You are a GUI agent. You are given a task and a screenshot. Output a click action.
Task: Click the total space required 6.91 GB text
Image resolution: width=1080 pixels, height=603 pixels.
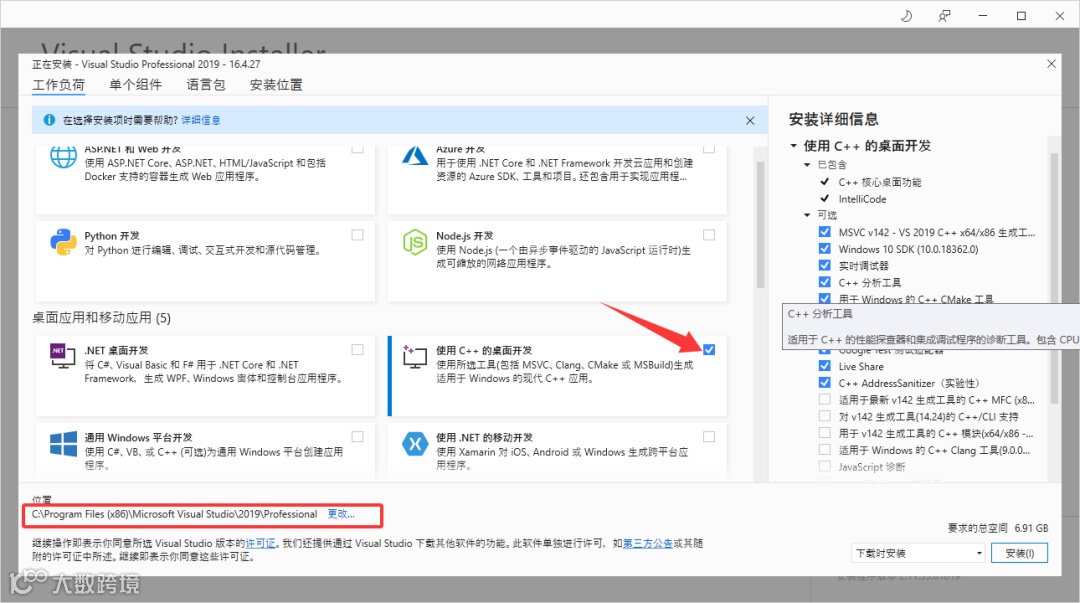point(998,528)
